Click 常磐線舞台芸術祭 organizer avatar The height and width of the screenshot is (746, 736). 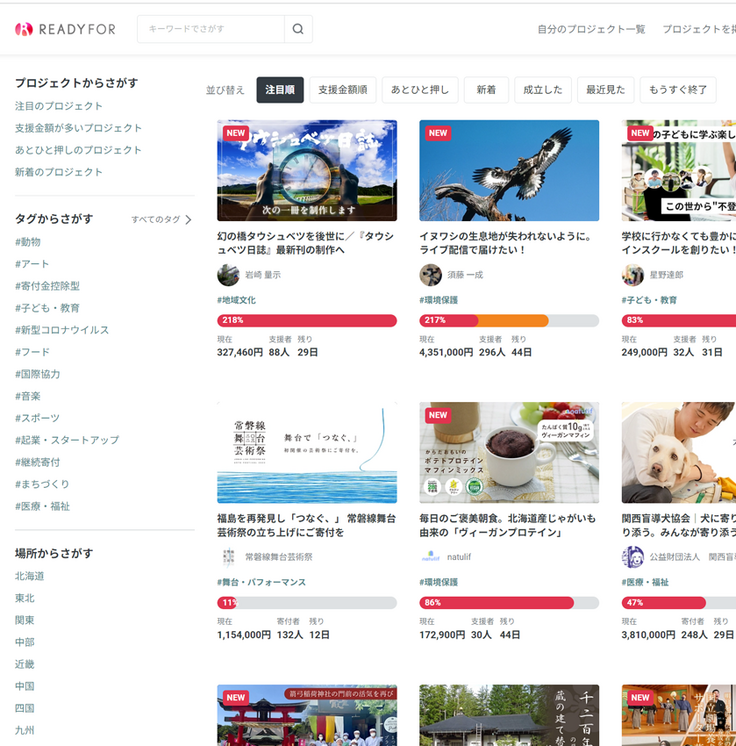point(228,557)
